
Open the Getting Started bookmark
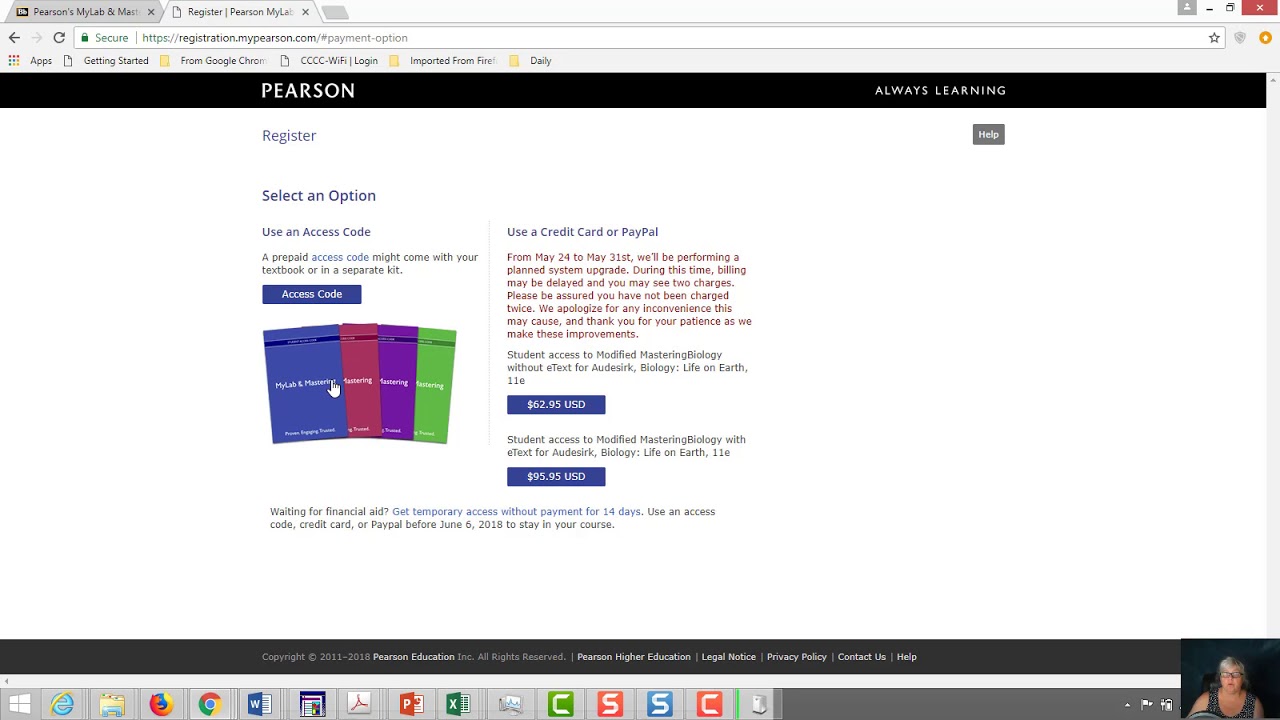click(105, 61)
